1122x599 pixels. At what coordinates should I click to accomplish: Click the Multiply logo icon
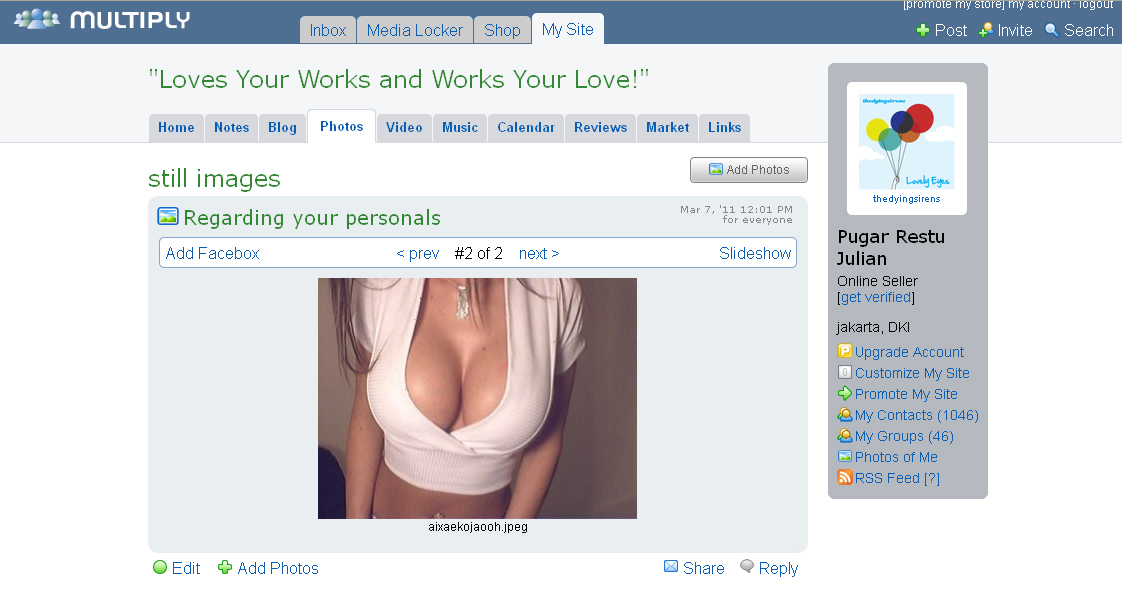36,19
